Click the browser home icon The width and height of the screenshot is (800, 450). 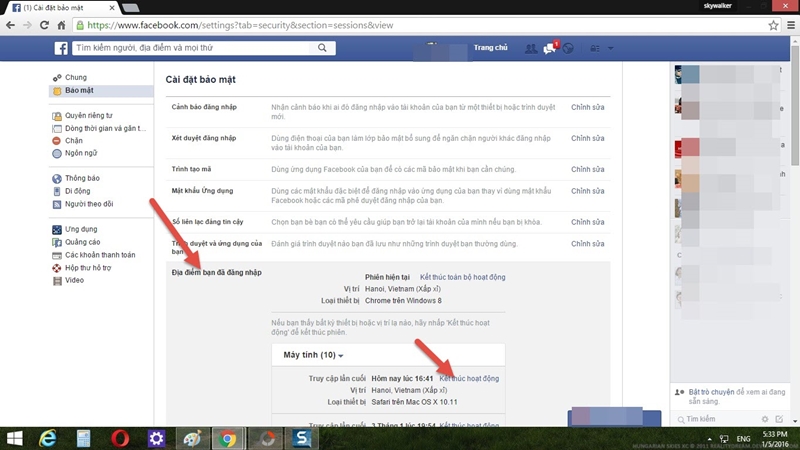[x=61, y=25]
